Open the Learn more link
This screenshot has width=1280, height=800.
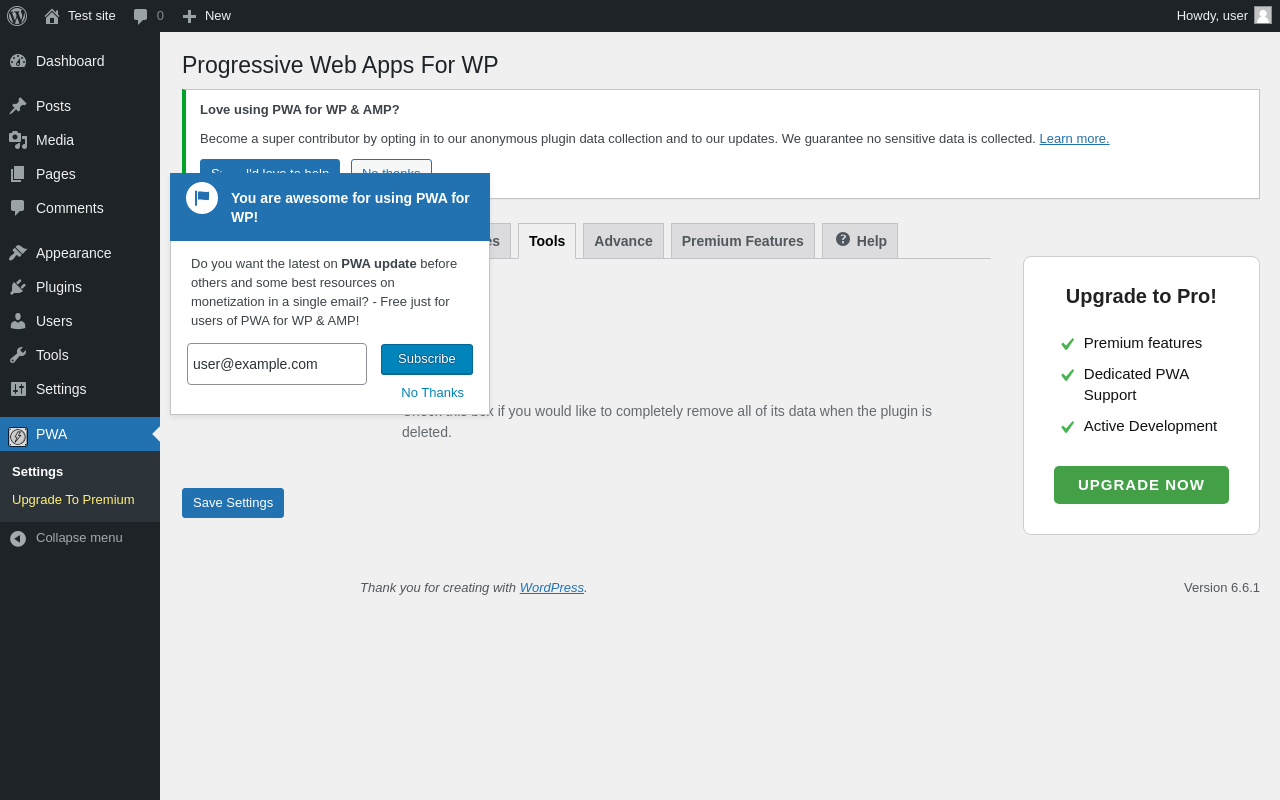click(x=1074, y=139)
